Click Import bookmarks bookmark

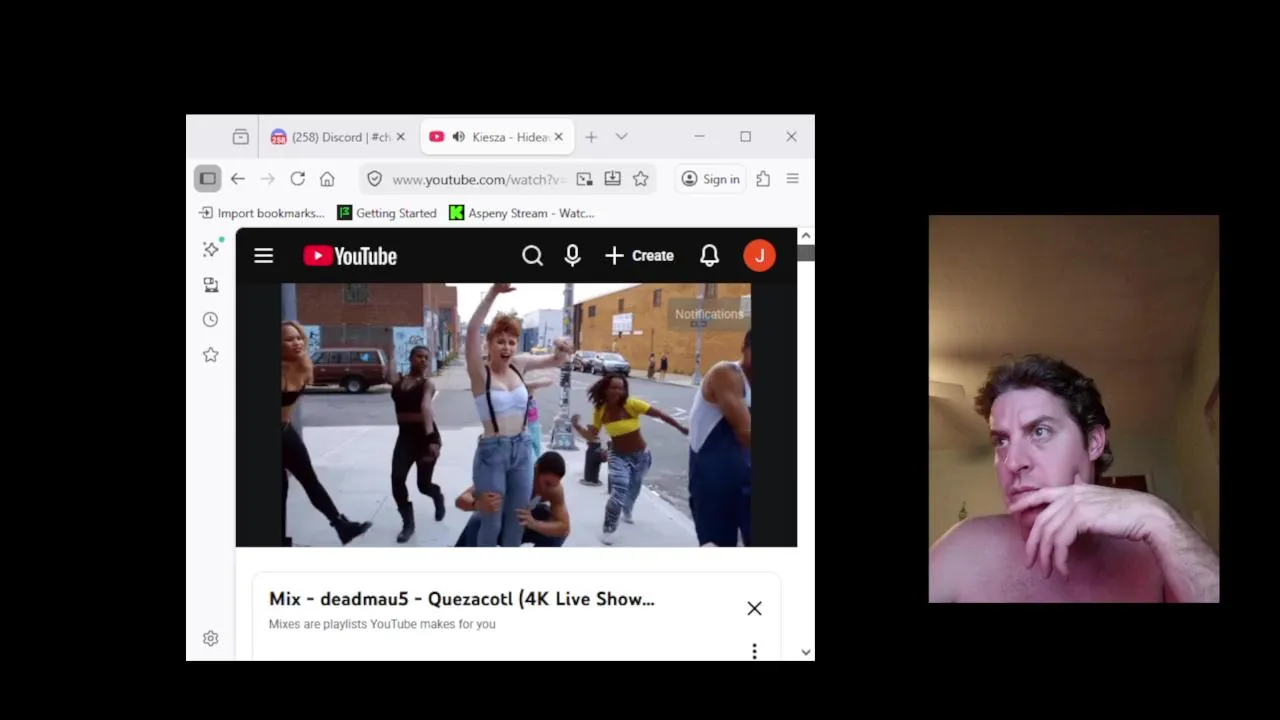point(262,213)
